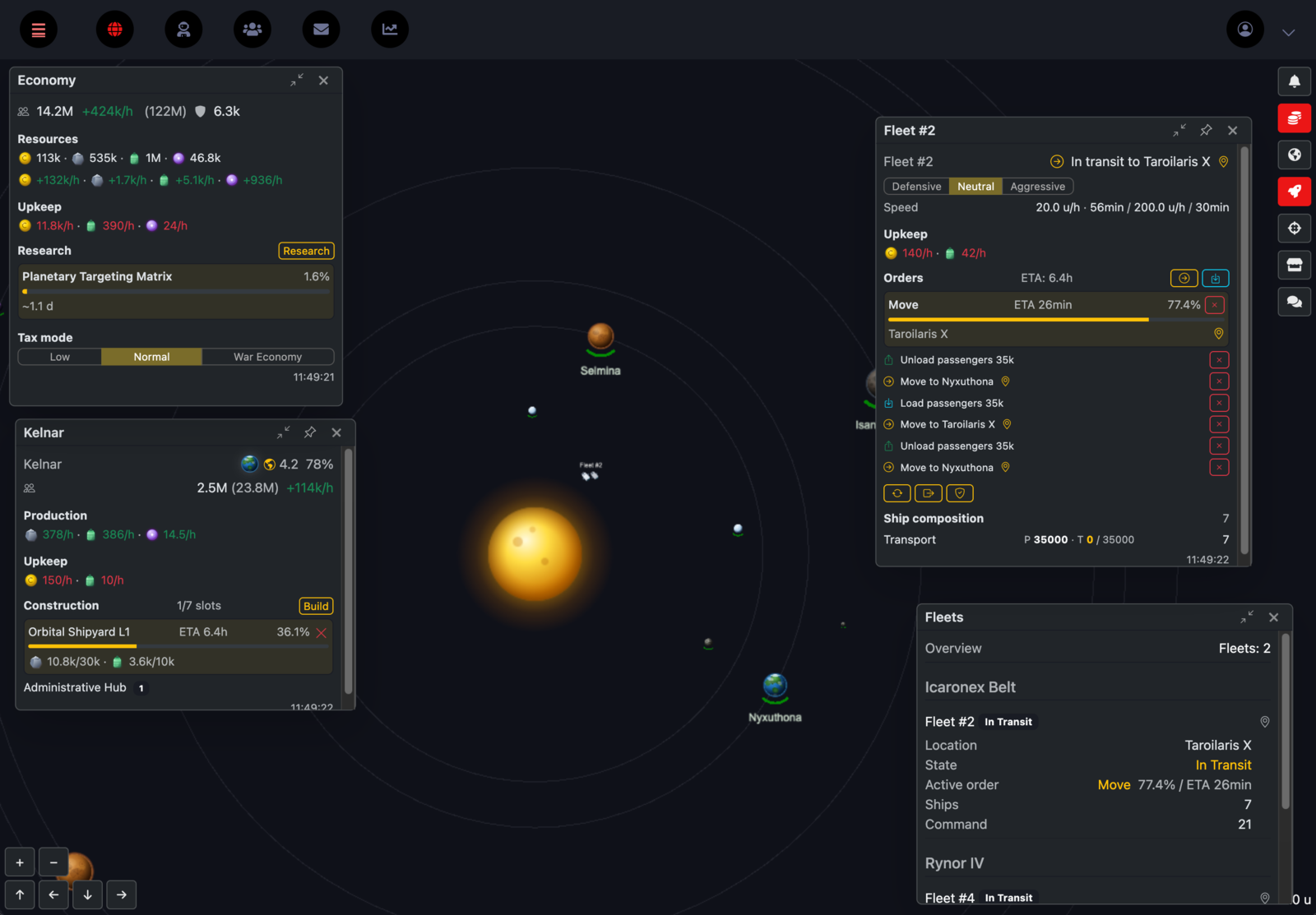Cancel the Orbital Shipyard L1 construction
Screen dimensions: 1316x915
pyautogui.click(x=322, y=632)
